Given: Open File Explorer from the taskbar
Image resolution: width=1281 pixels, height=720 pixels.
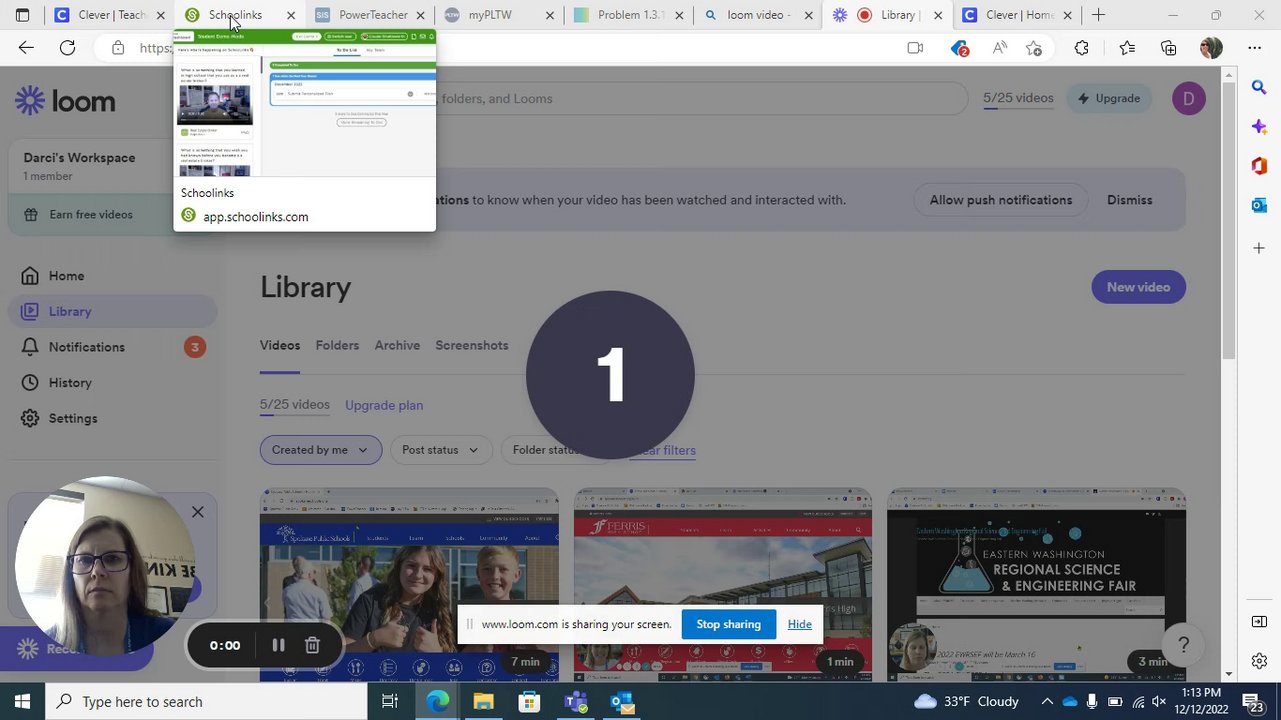Looking at the screenshot, I should 483,702.
